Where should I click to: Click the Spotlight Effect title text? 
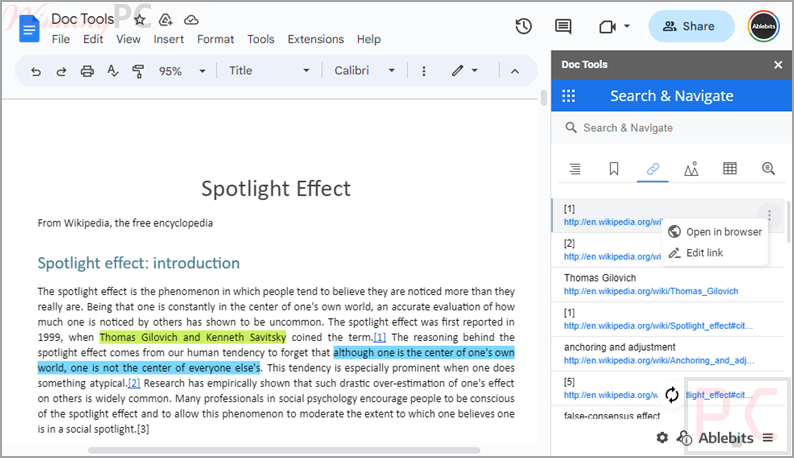tap(276, 188)
